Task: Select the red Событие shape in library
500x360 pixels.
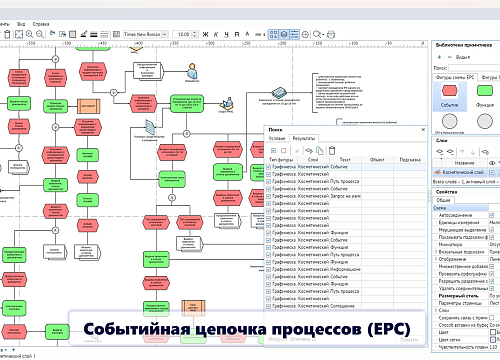Action: [449, 91]
